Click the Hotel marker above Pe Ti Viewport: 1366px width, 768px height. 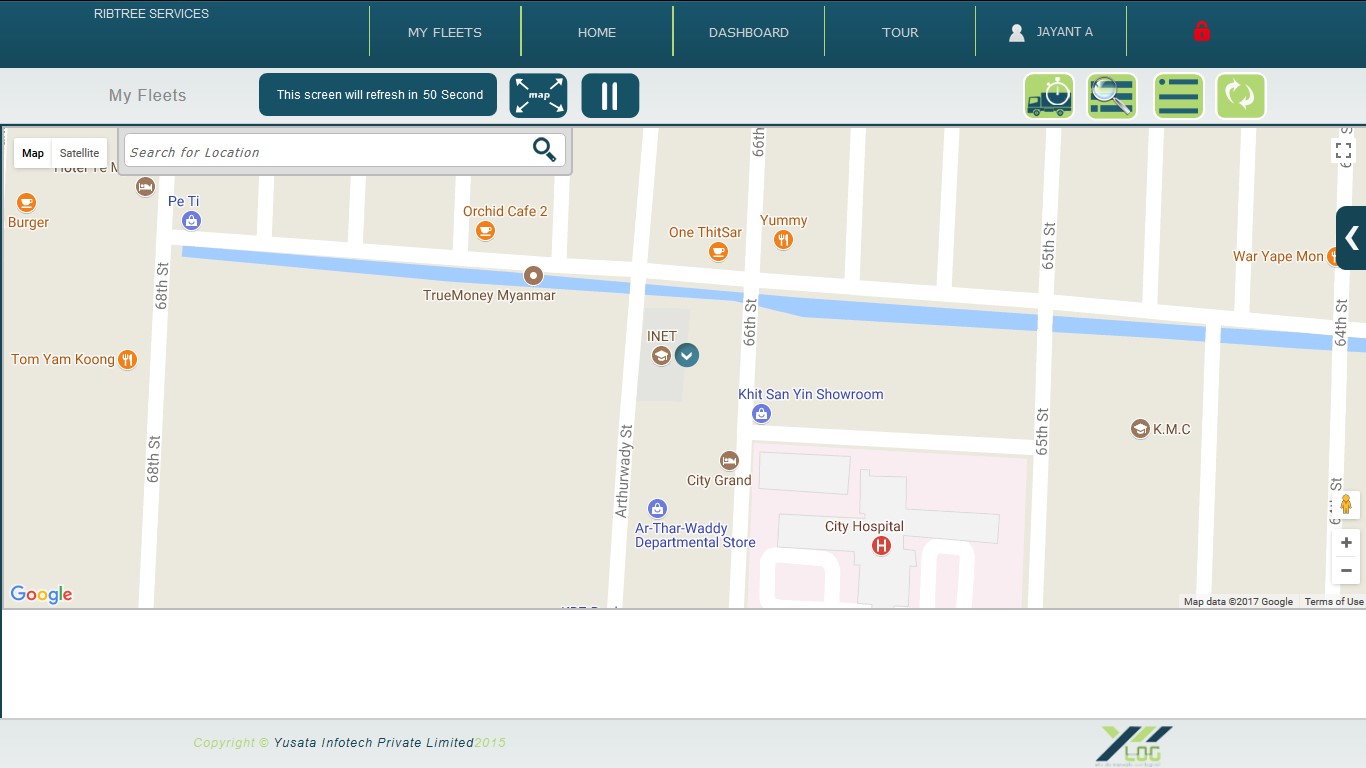(145, 187)
